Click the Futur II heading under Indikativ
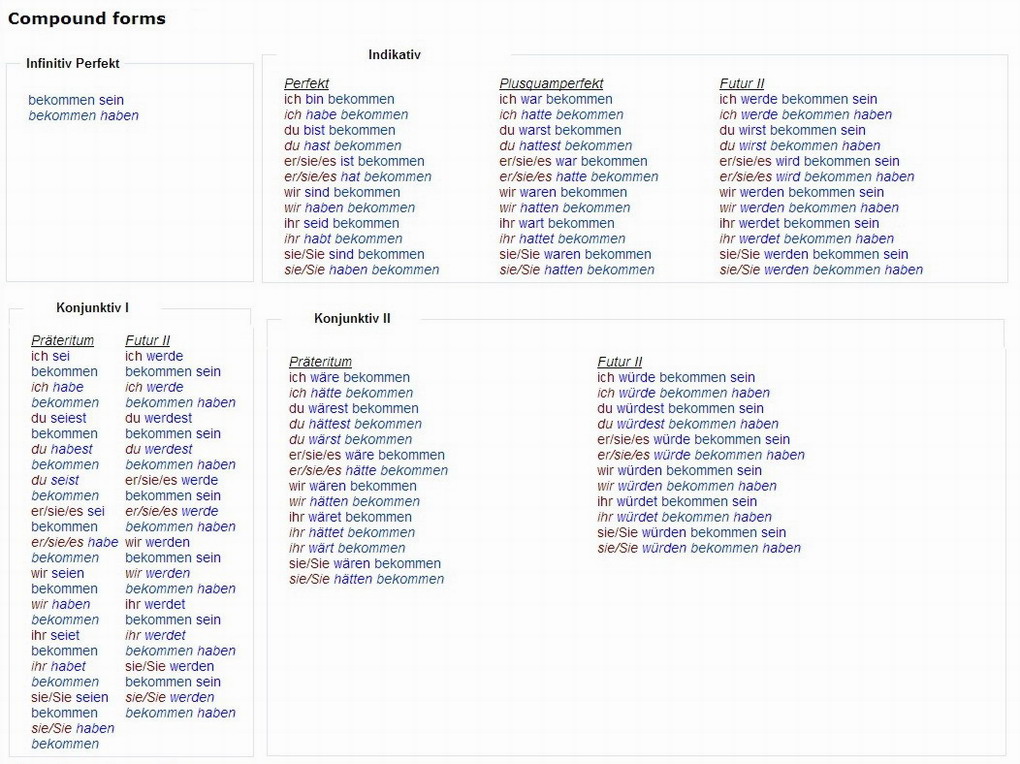1020x764 pixels. 741,84
